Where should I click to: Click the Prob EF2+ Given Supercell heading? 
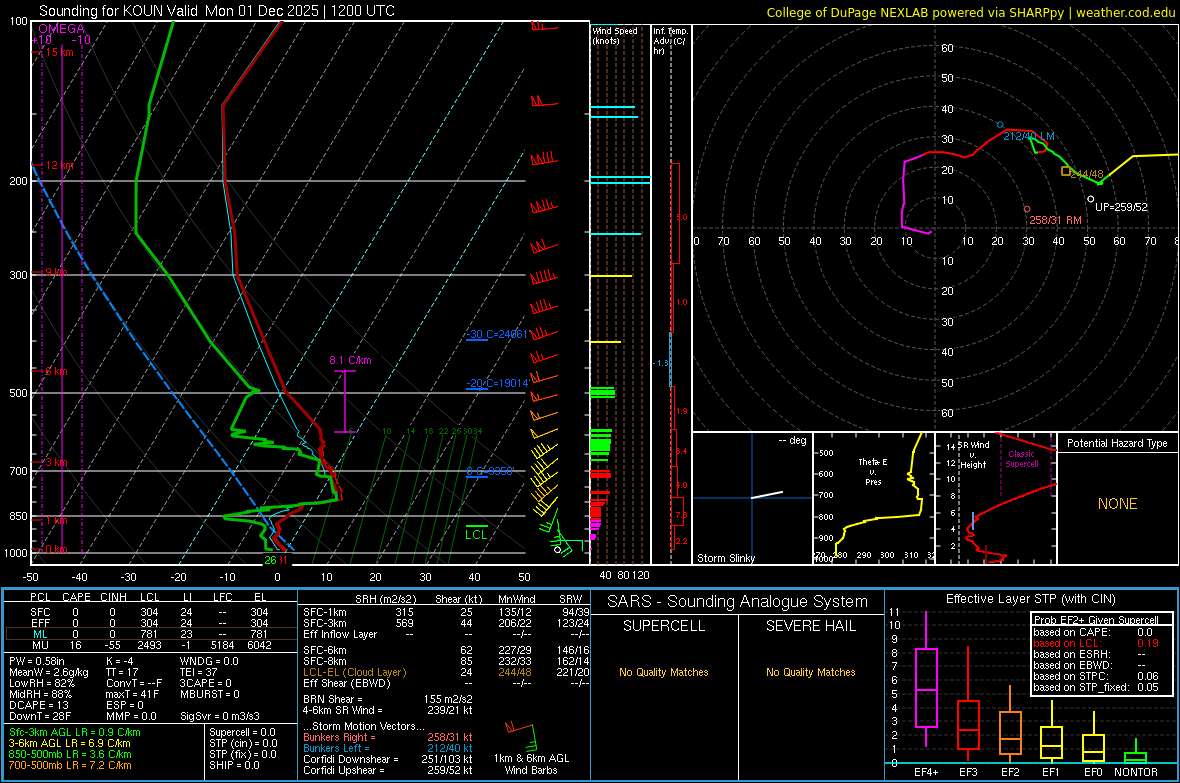pyautogui.click(x=1096, y=620)
